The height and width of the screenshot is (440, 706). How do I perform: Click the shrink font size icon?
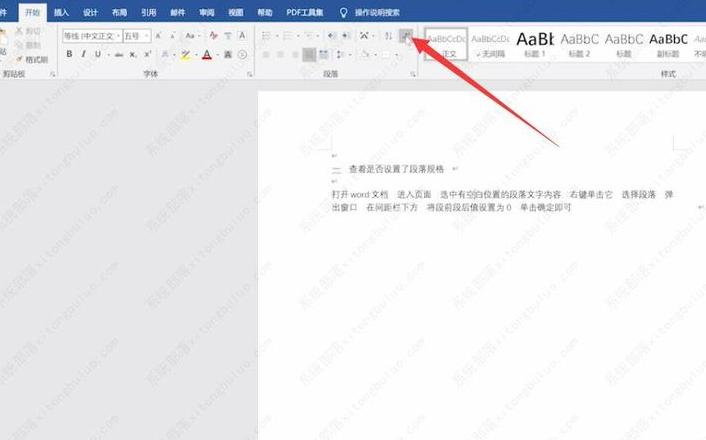172,36
